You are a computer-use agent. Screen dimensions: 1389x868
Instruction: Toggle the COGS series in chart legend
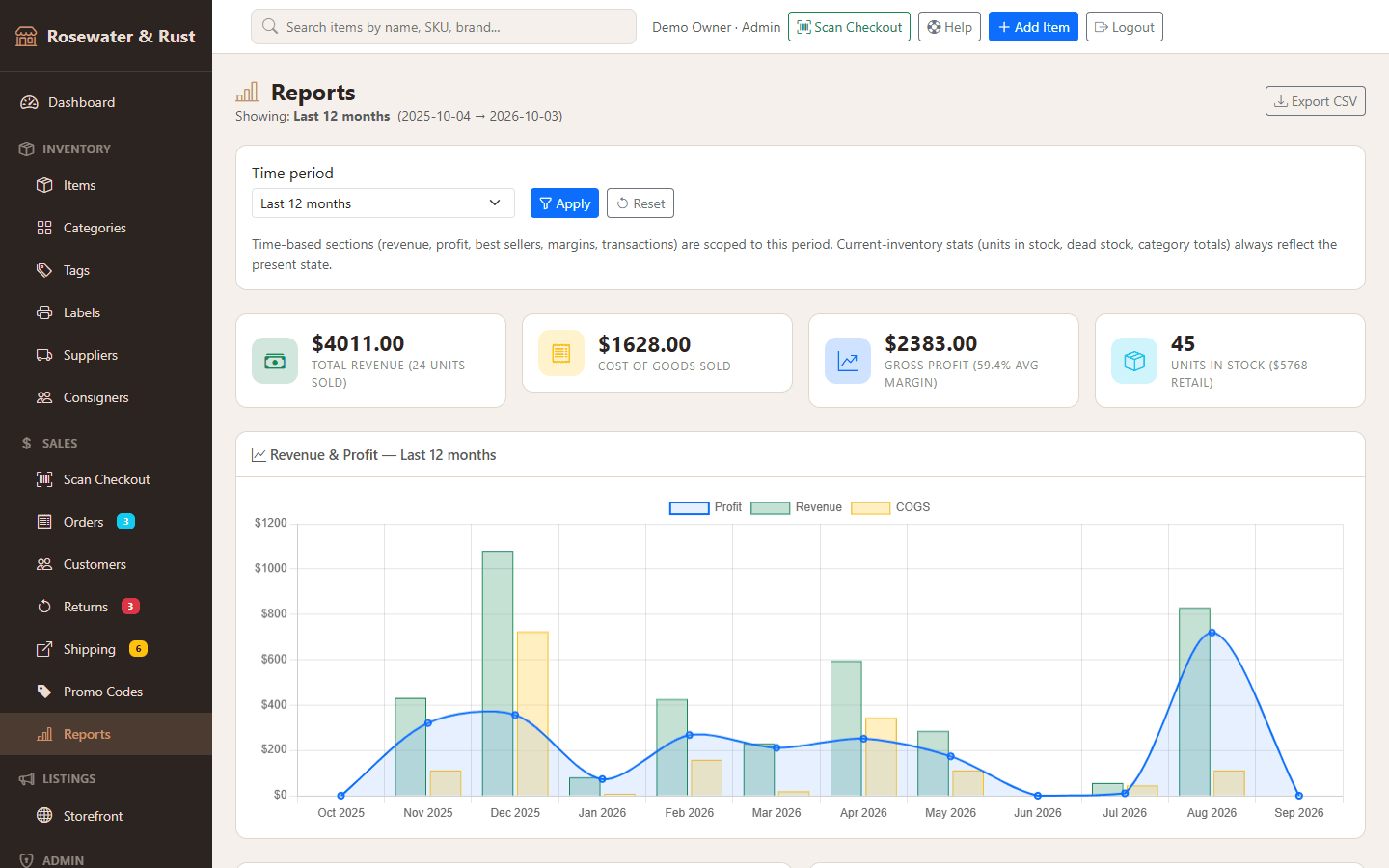point(890,507)
